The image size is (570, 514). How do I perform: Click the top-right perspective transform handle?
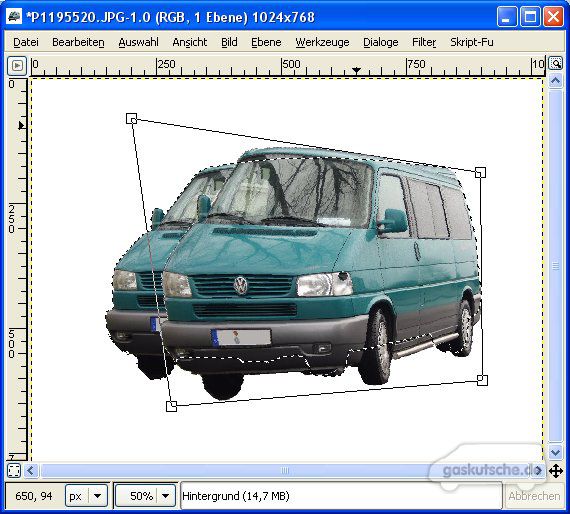coord(480,172)
